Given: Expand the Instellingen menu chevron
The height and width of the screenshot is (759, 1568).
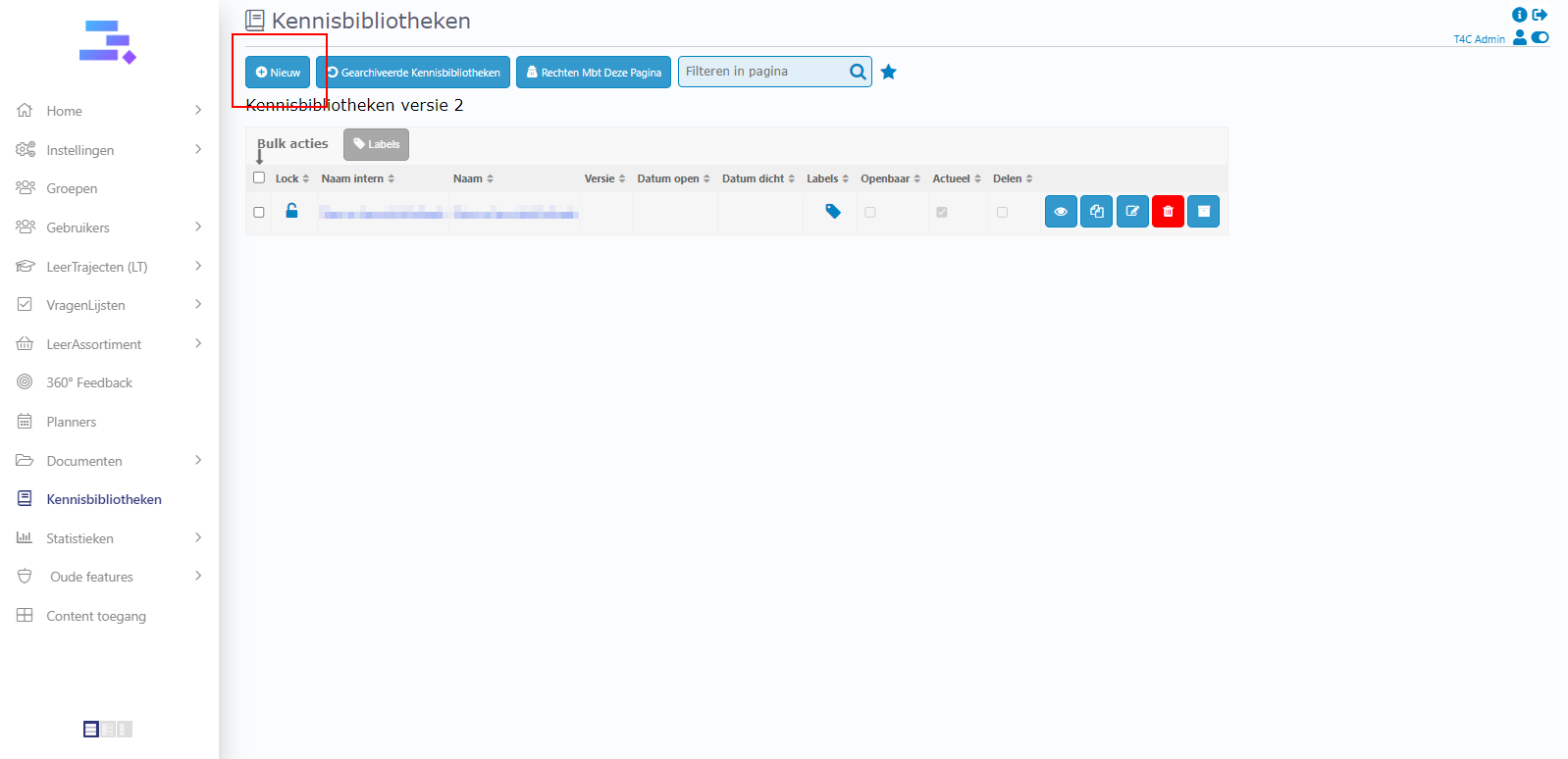Looking at the screenshot, I should pyautogui.click(x=198, y=149).
